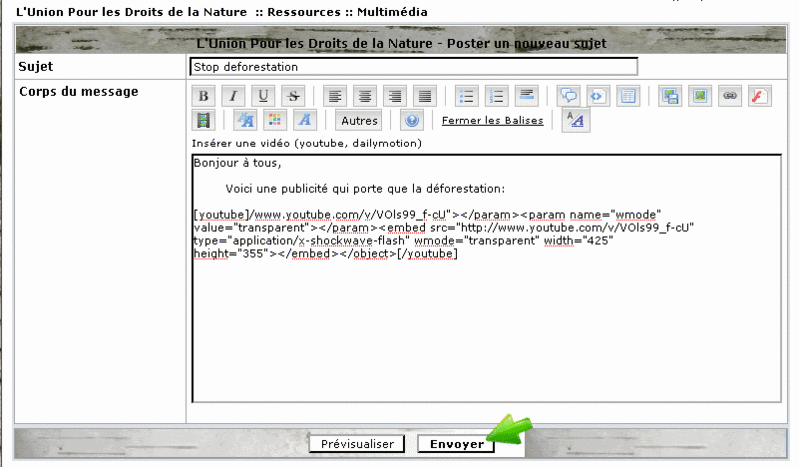Open the Multimédia breadcrumb link
The image size is (799, 467).
point(392,12)
